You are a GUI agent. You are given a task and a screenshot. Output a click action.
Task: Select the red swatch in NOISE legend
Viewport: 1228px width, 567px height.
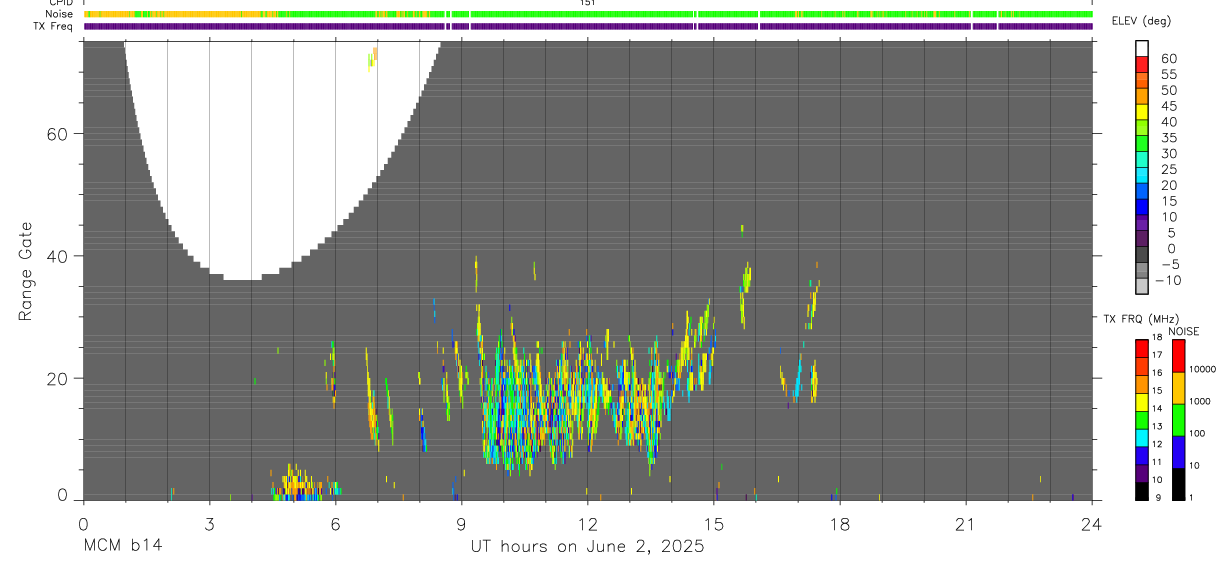[1179, 356]
